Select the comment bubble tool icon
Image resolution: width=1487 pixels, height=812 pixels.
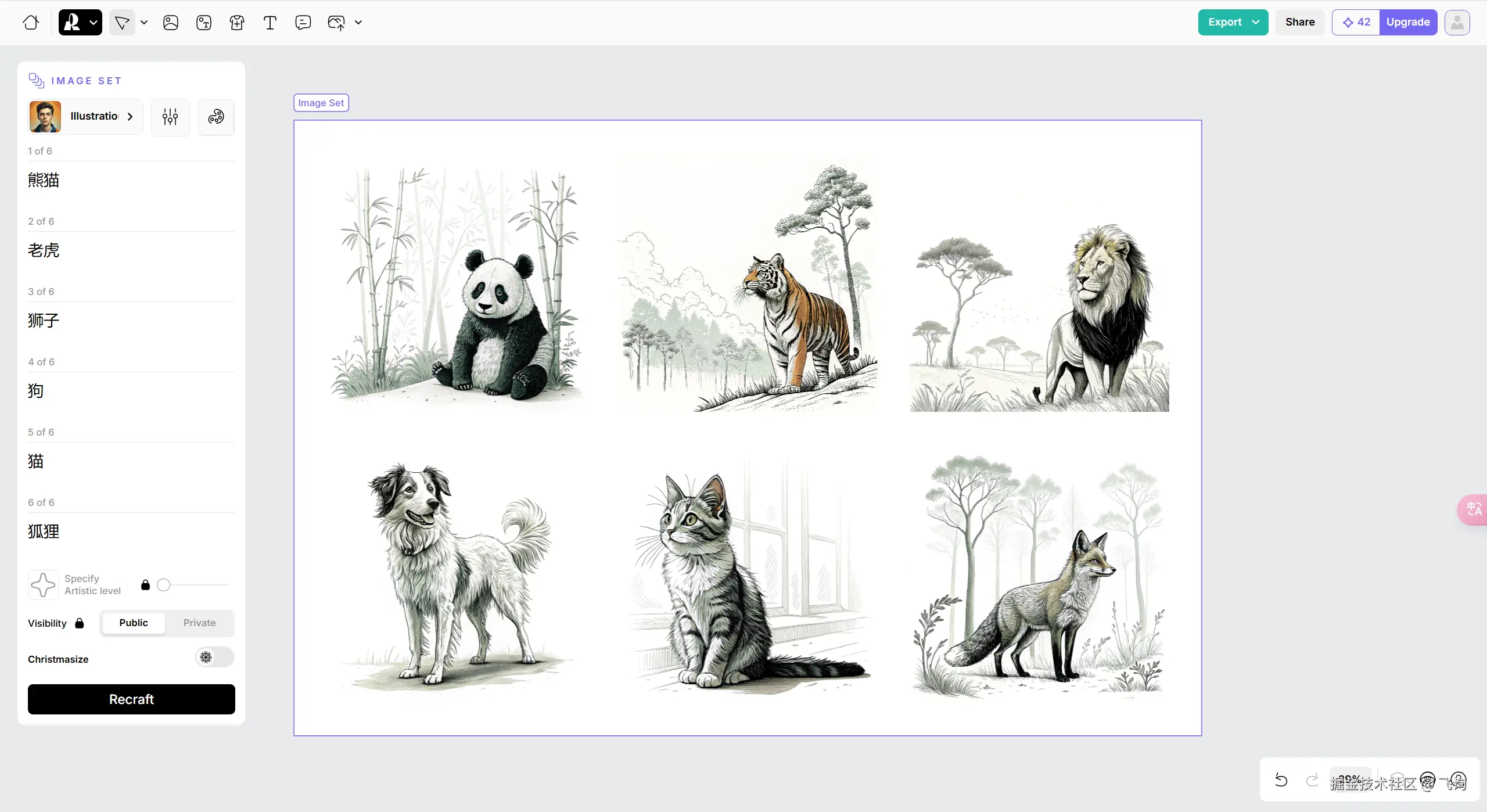303,23
